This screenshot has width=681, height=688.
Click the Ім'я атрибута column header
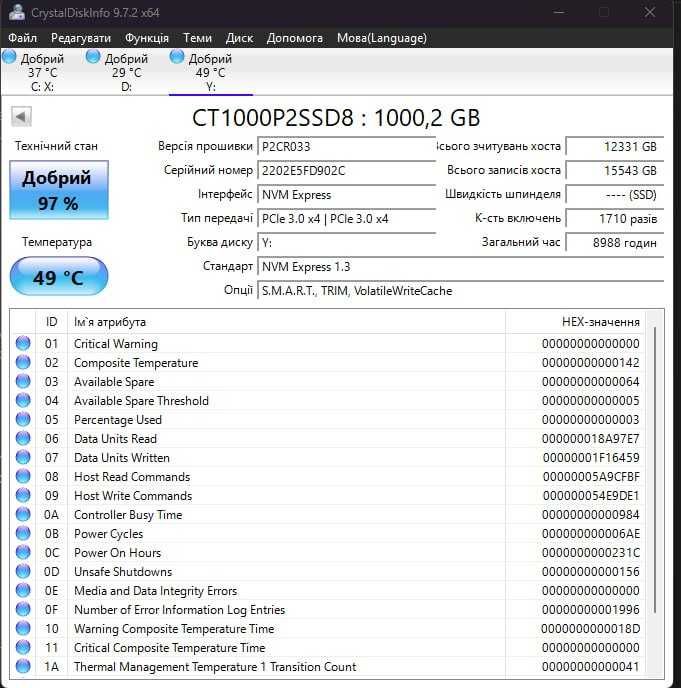click(x=287, y=322)
